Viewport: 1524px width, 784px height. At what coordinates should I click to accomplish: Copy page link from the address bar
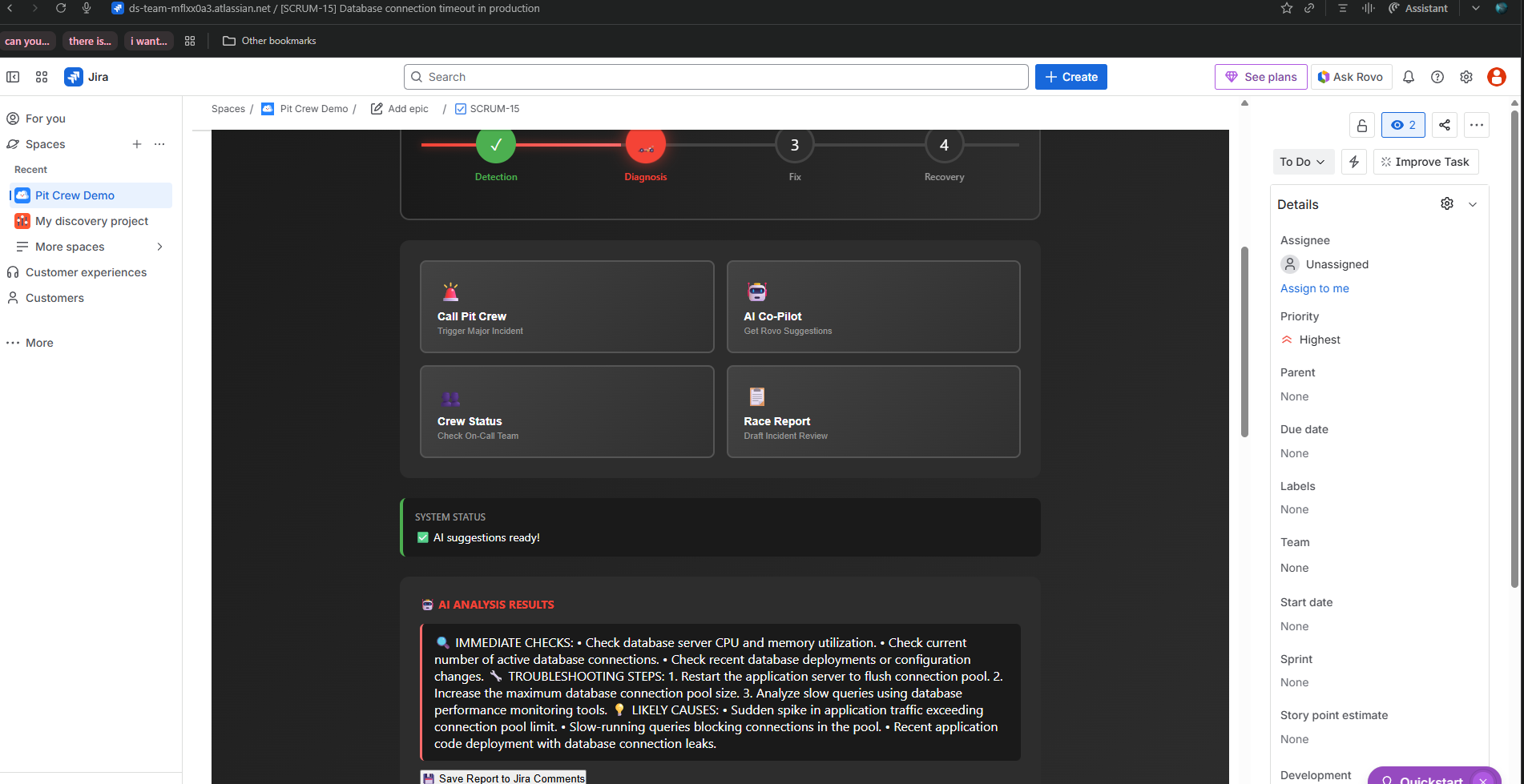pos(1309,8)
